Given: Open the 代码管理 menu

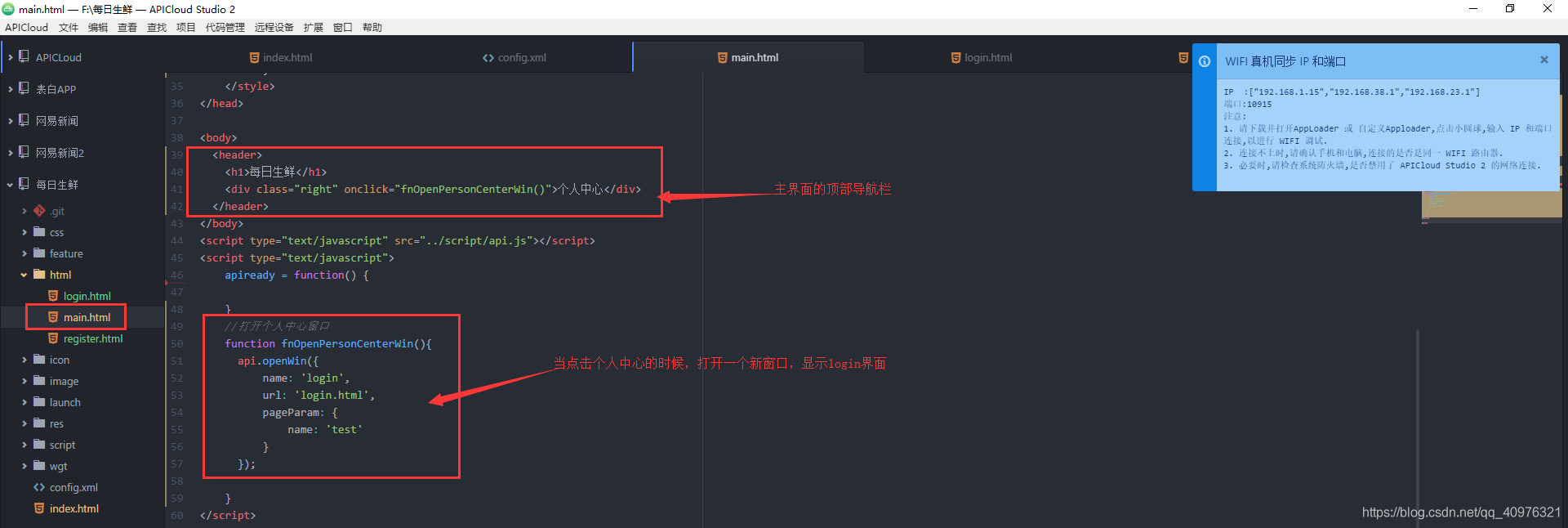Looking at the screenshot, I should (225, 27).
